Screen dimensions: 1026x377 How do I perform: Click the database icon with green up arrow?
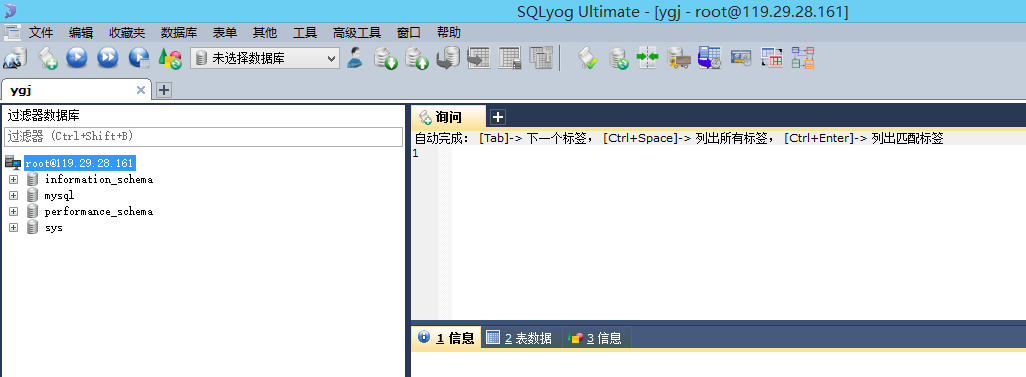[x=416, y=58]
